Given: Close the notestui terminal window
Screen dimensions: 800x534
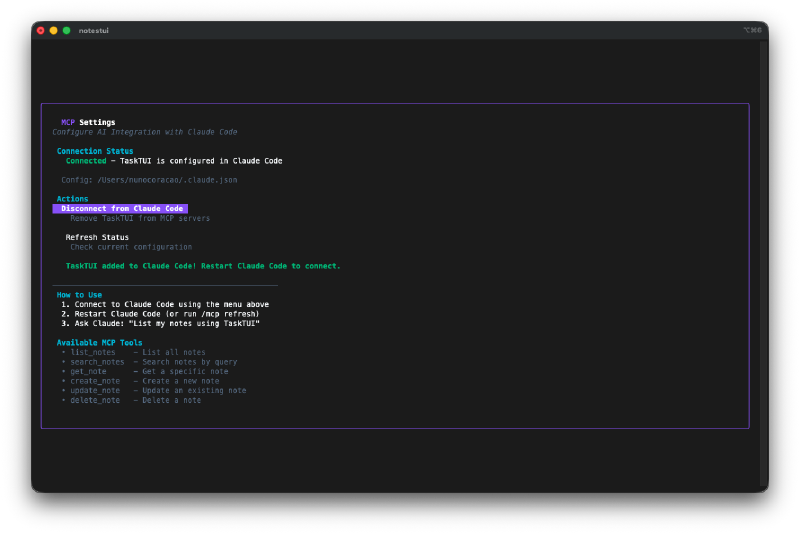Looking at the screenshot, I should pos(41,31).
